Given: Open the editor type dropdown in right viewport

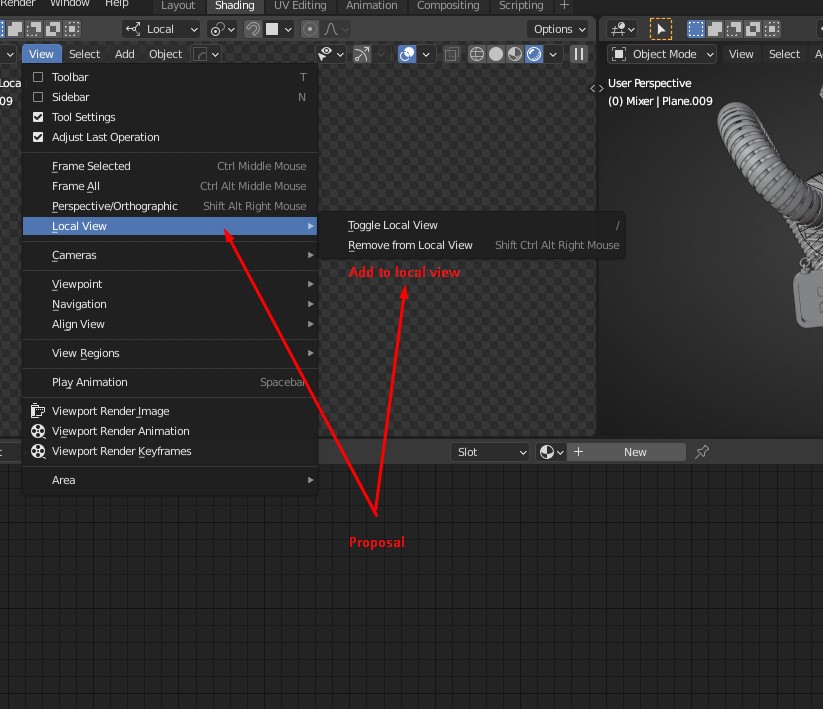Looking at the screenshot, I should tap(622, 29).
